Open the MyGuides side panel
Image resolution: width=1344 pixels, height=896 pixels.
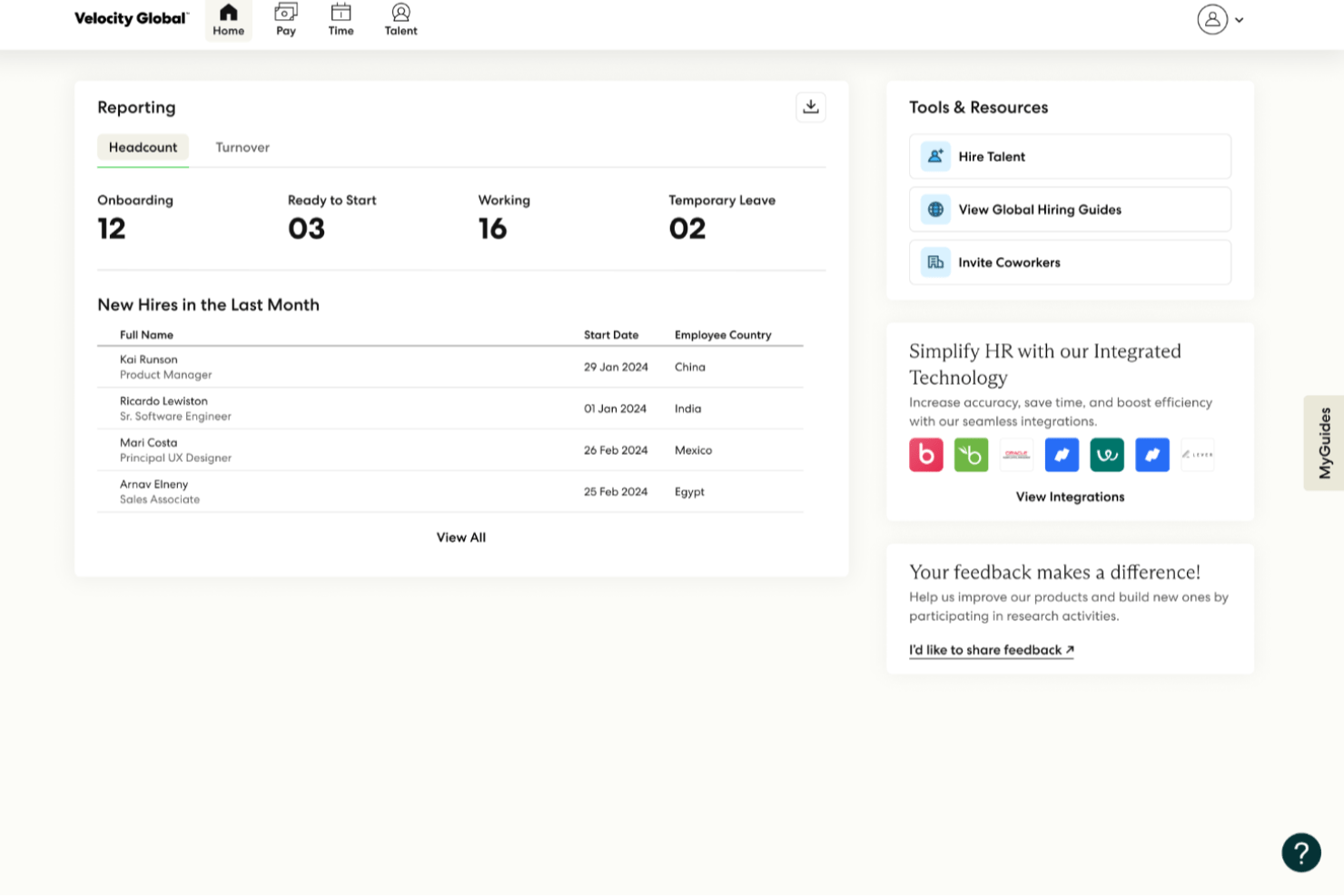pyautogui.click(x=1324, y=442)
